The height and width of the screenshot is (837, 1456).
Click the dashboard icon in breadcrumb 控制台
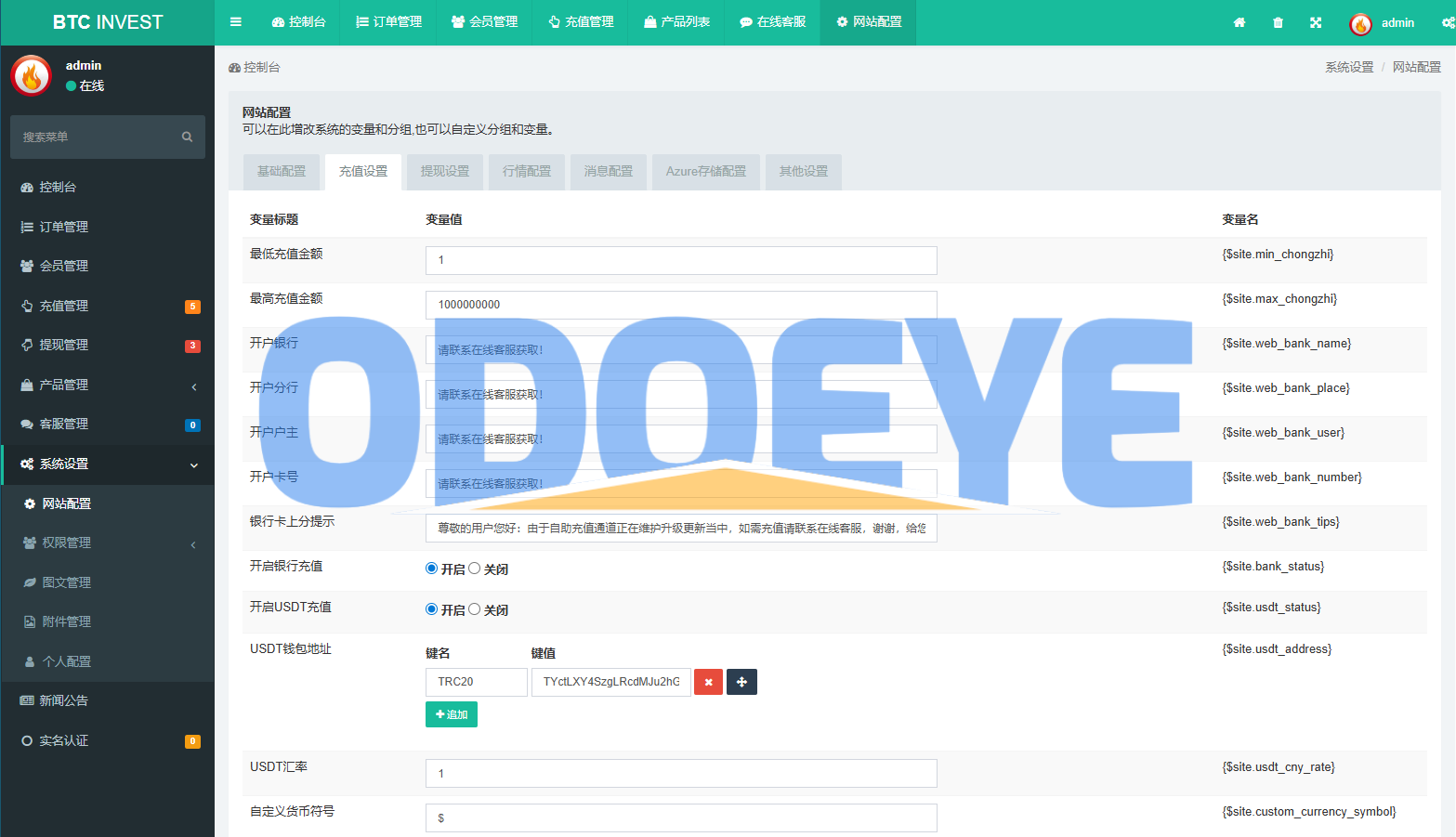[x=234, y=68]
